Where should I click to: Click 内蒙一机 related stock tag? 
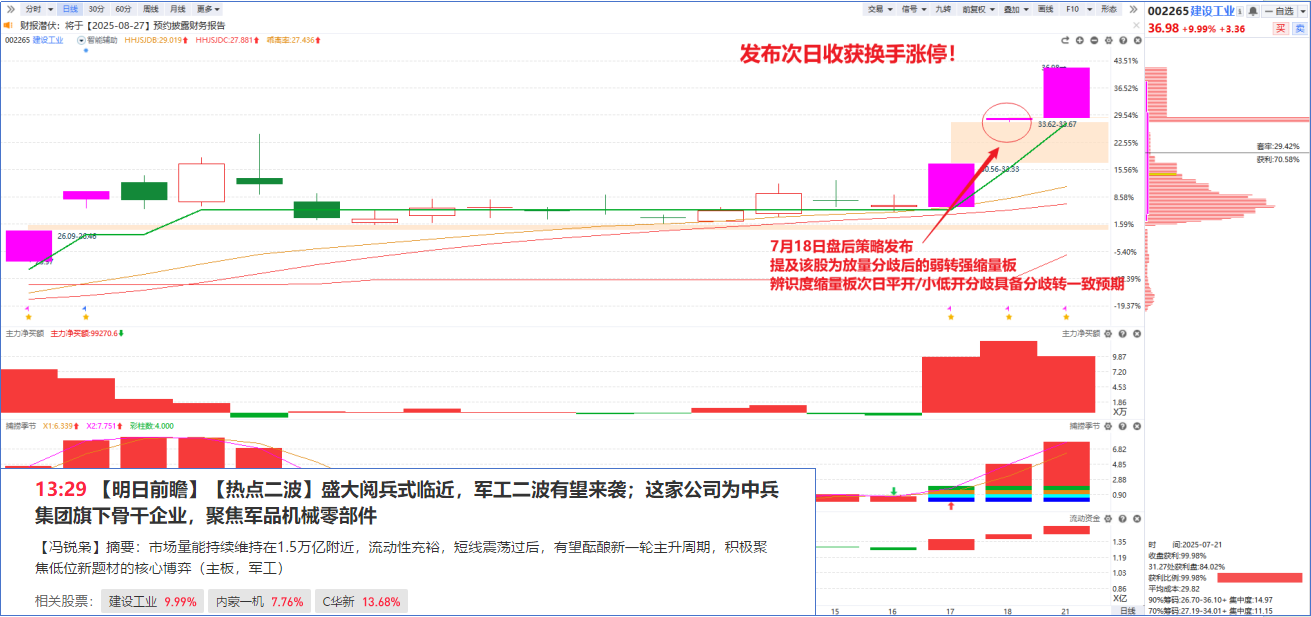pos(255,602)
